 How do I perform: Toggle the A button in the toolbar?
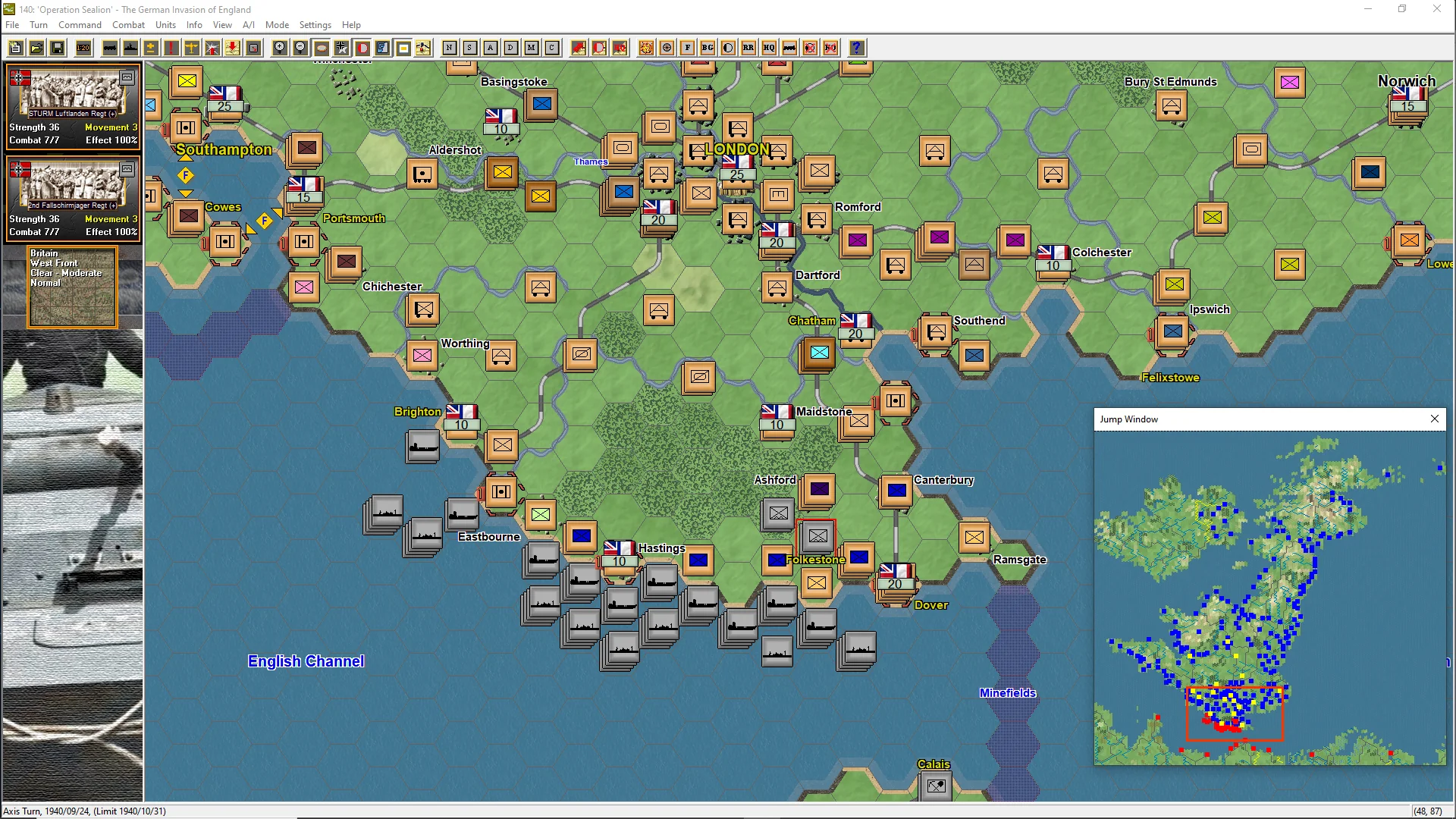(x=491, y=48)
